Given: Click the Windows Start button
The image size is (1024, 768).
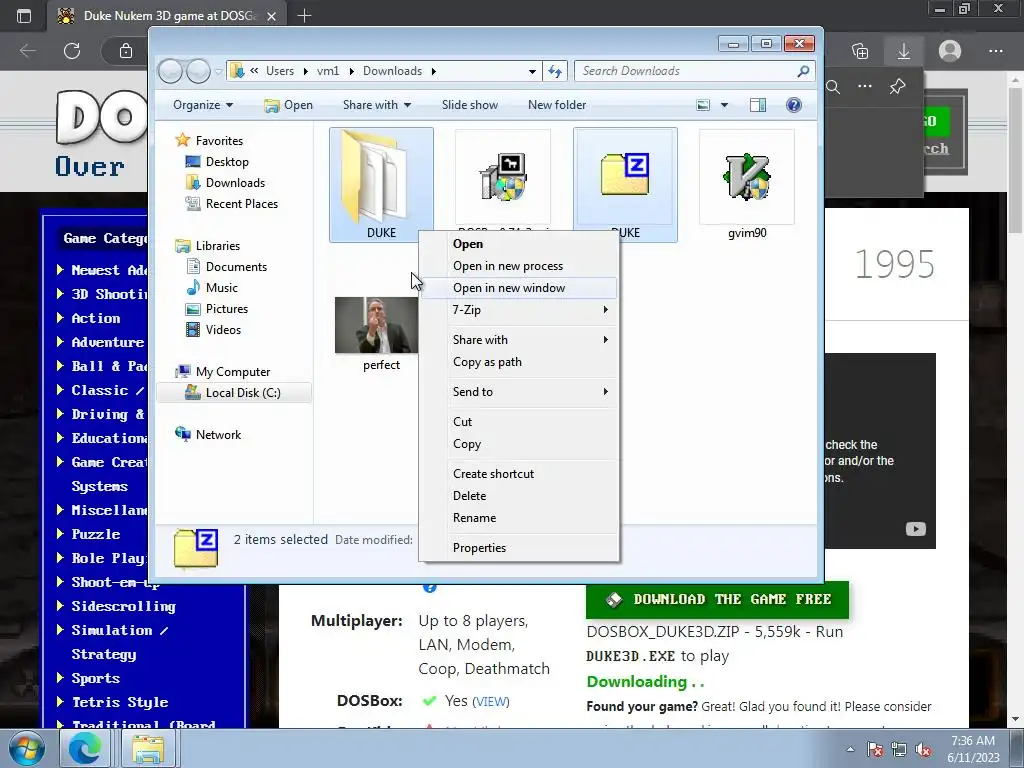Looking at the screenshot, I should (26, 748).
